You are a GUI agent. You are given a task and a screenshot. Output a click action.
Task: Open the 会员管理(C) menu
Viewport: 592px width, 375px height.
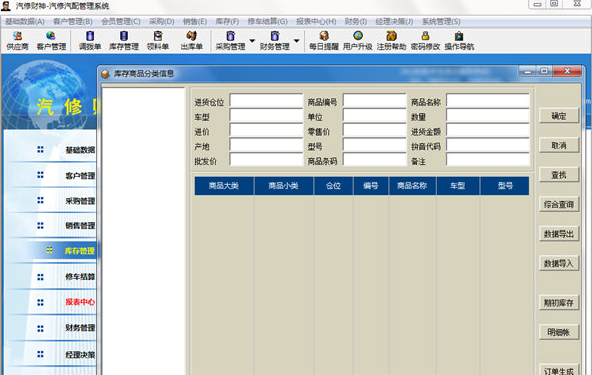pos(121,22)
